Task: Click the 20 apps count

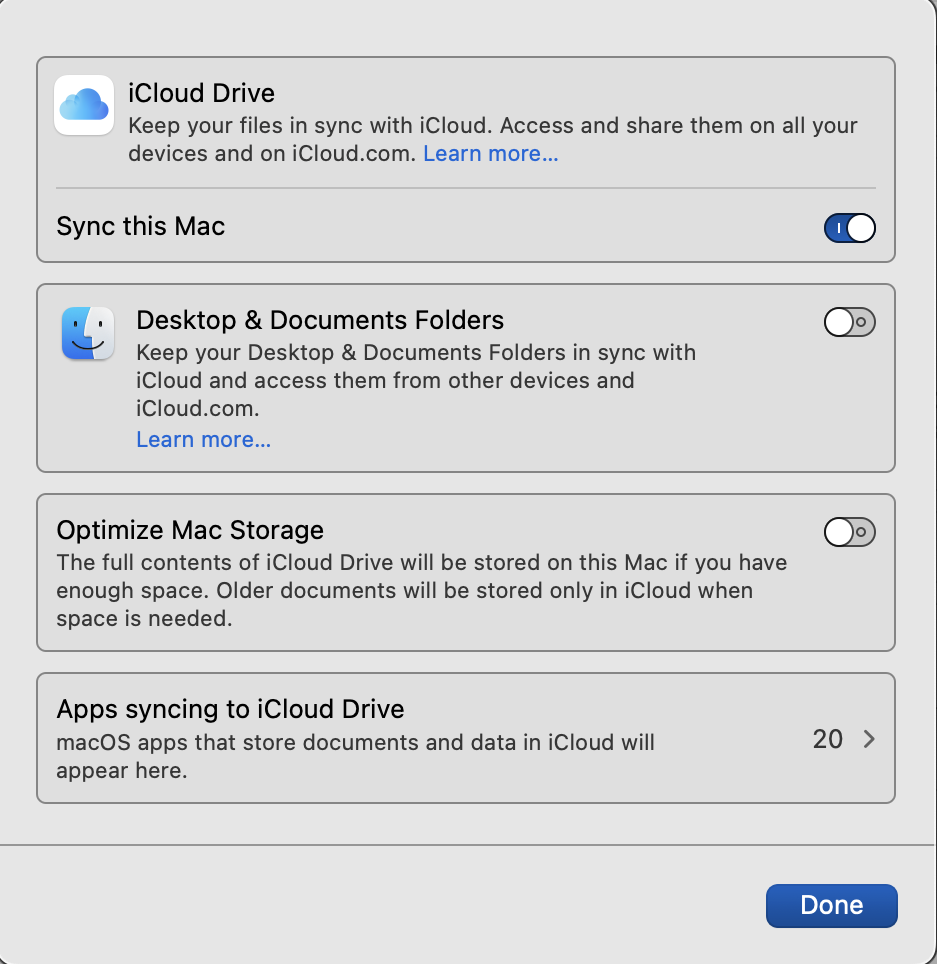Action: pos(828,739)
